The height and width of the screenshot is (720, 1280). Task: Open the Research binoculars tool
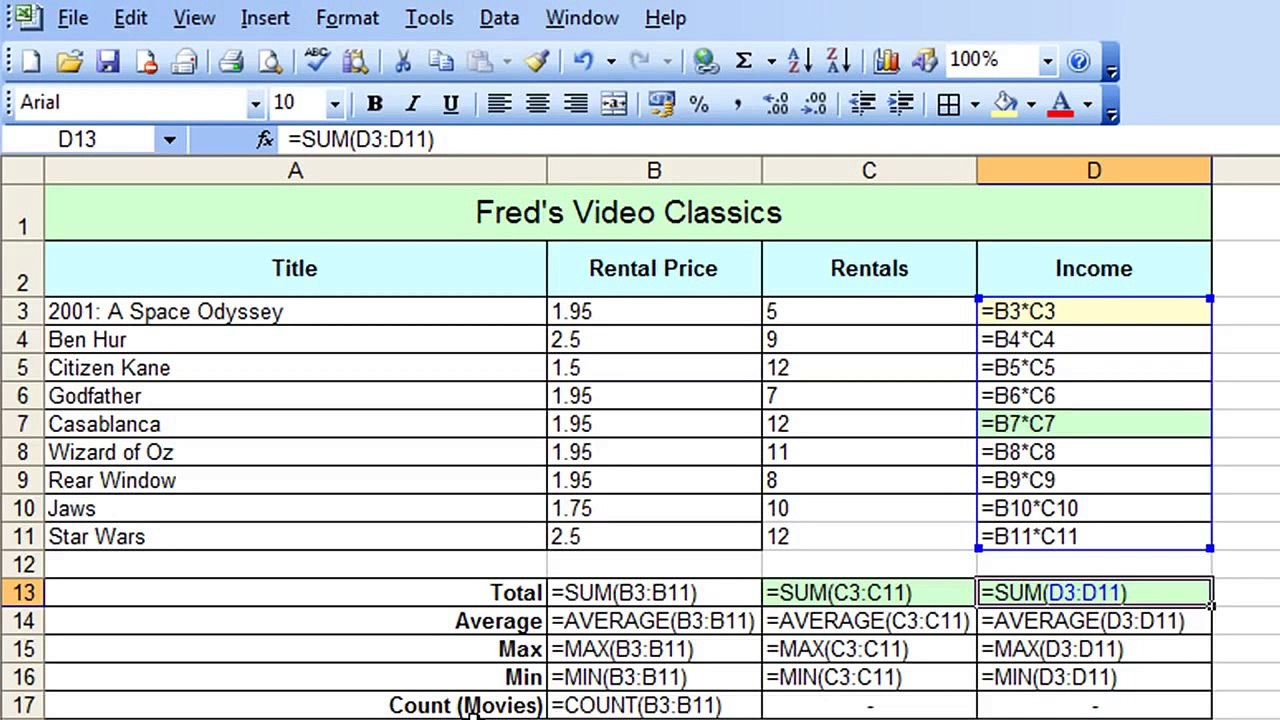tap(355, 62)
